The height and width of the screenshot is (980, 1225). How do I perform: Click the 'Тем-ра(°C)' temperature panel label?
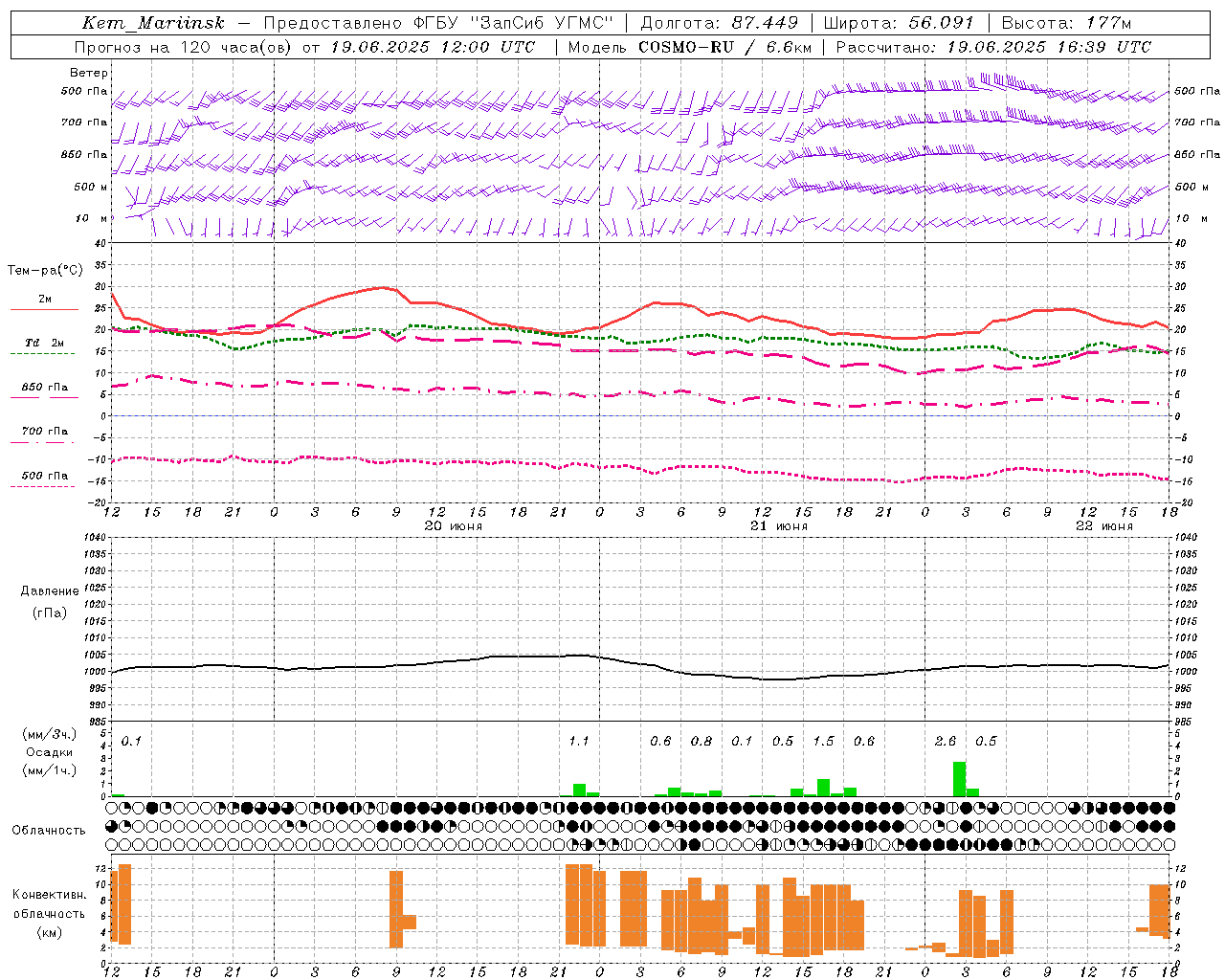coord(45,271)
